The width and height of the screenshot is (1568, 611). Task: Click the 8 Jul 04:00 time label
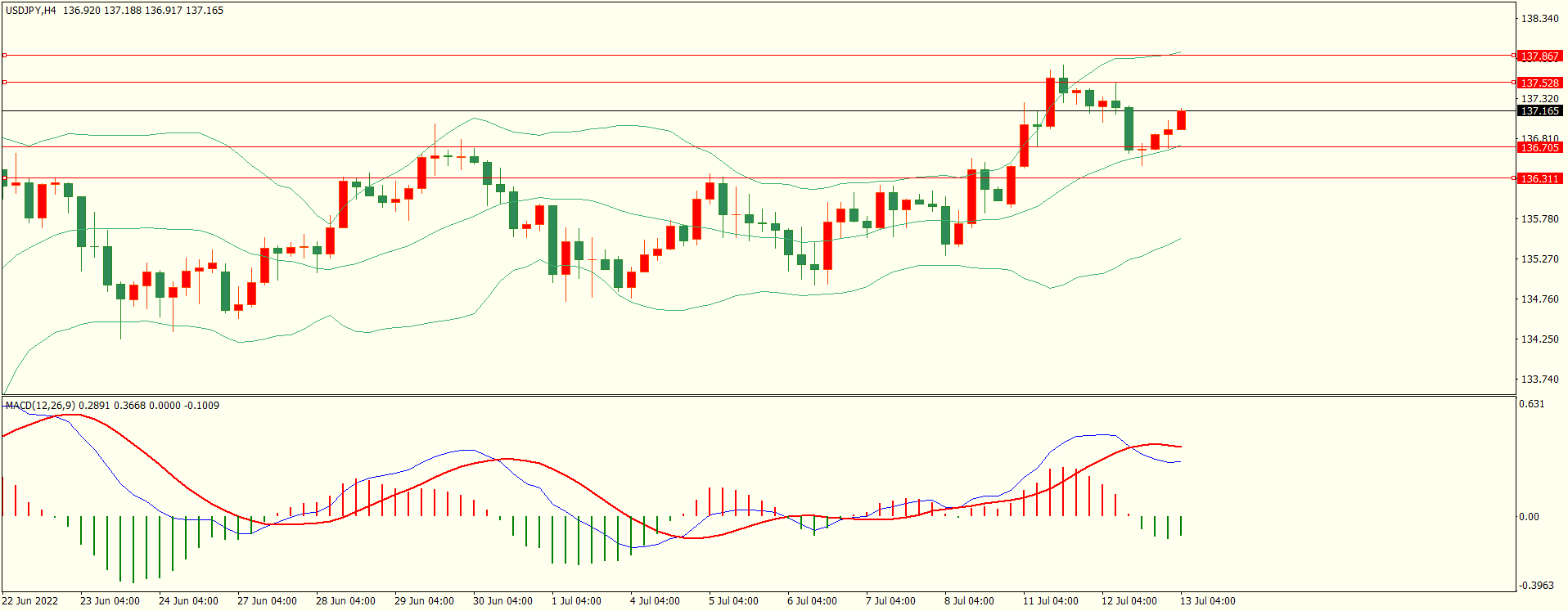[x=969, y=601]
